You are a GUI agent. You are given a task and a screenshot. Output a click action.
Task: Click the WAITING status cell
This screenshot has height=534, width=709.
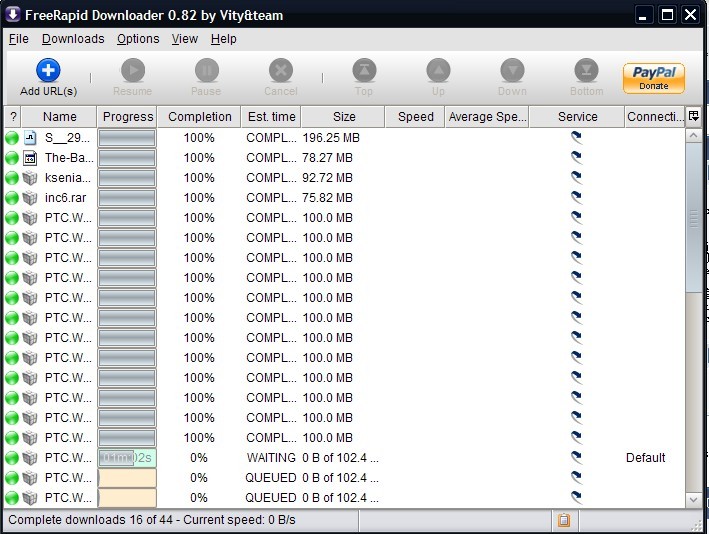[271, 458]
